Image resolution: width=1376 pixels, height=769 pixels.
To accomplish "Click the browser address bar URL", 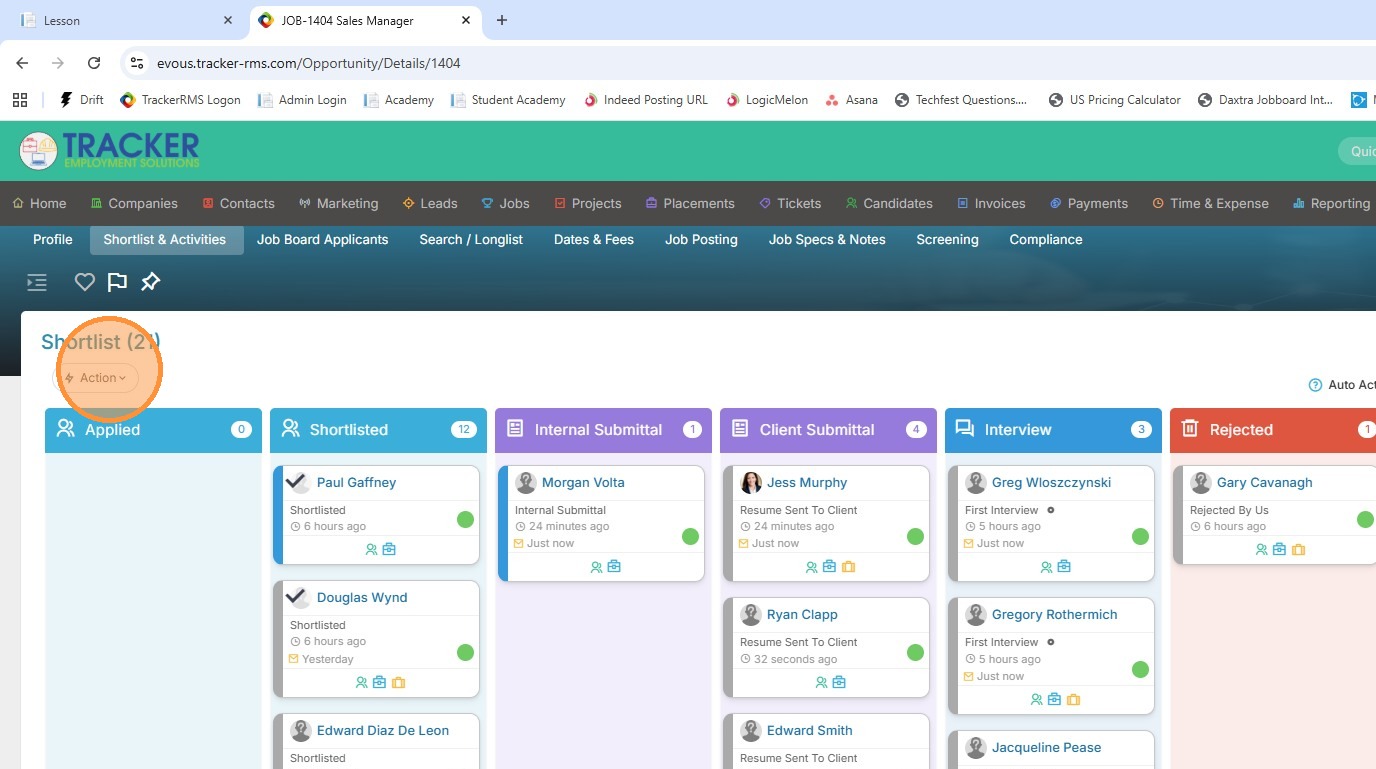I will pos(309,63).
